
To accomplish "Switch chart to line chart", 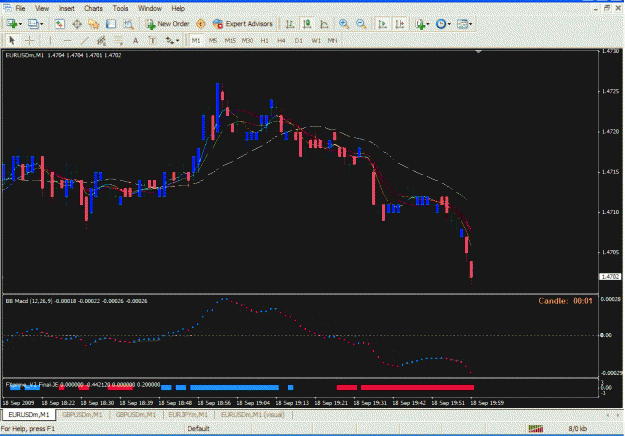I will point(324,24).
